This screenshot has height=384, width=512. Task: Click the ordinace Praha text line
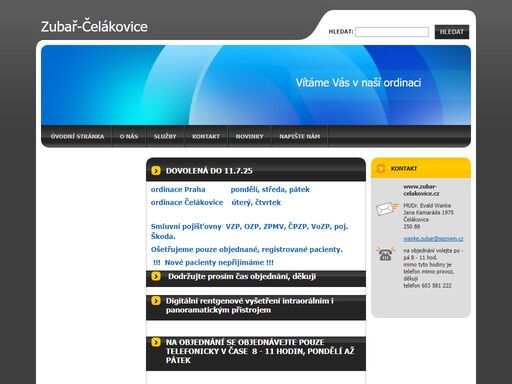pyautogui.click(x=230, y=189)
